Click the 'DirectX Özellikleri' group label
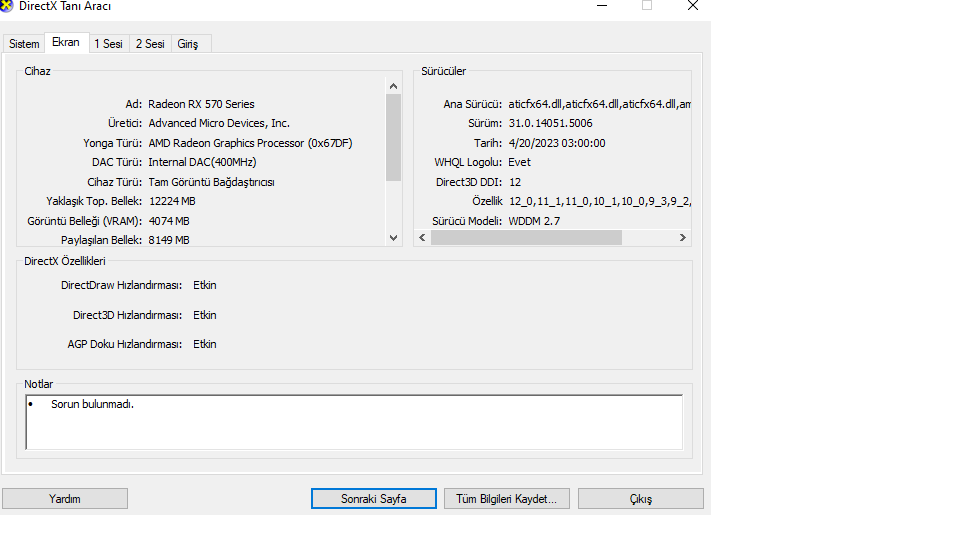Screen dimensions: 960x540 pos(65,261)
